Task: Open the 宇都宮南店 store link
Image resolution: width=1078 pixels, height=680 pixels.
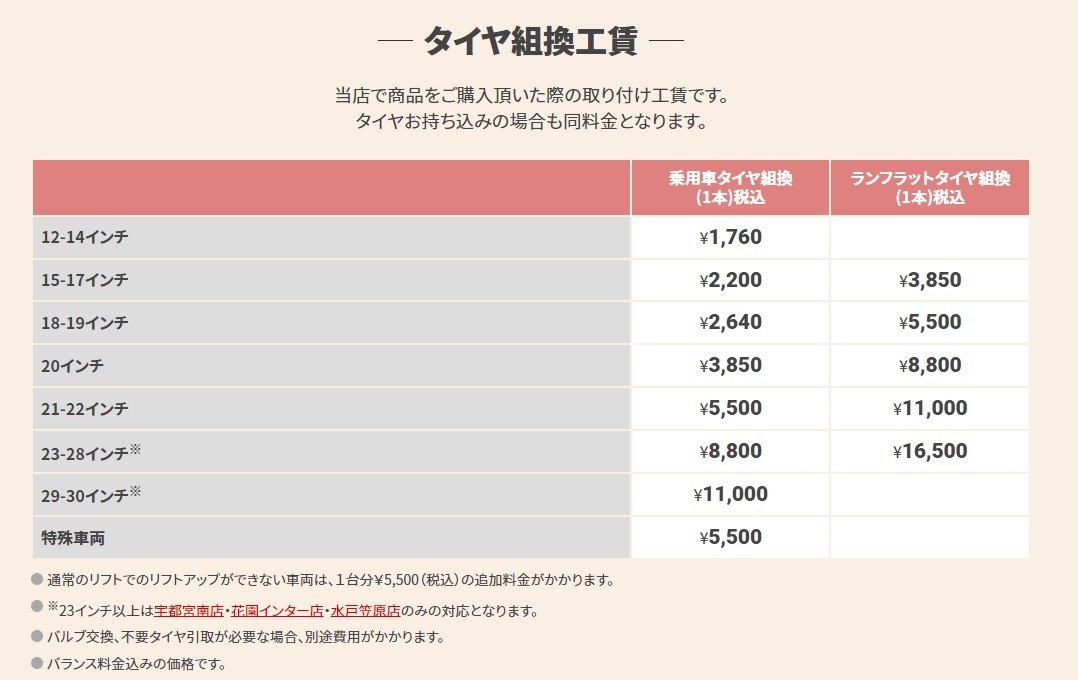Action: click(x=188, y=610)
